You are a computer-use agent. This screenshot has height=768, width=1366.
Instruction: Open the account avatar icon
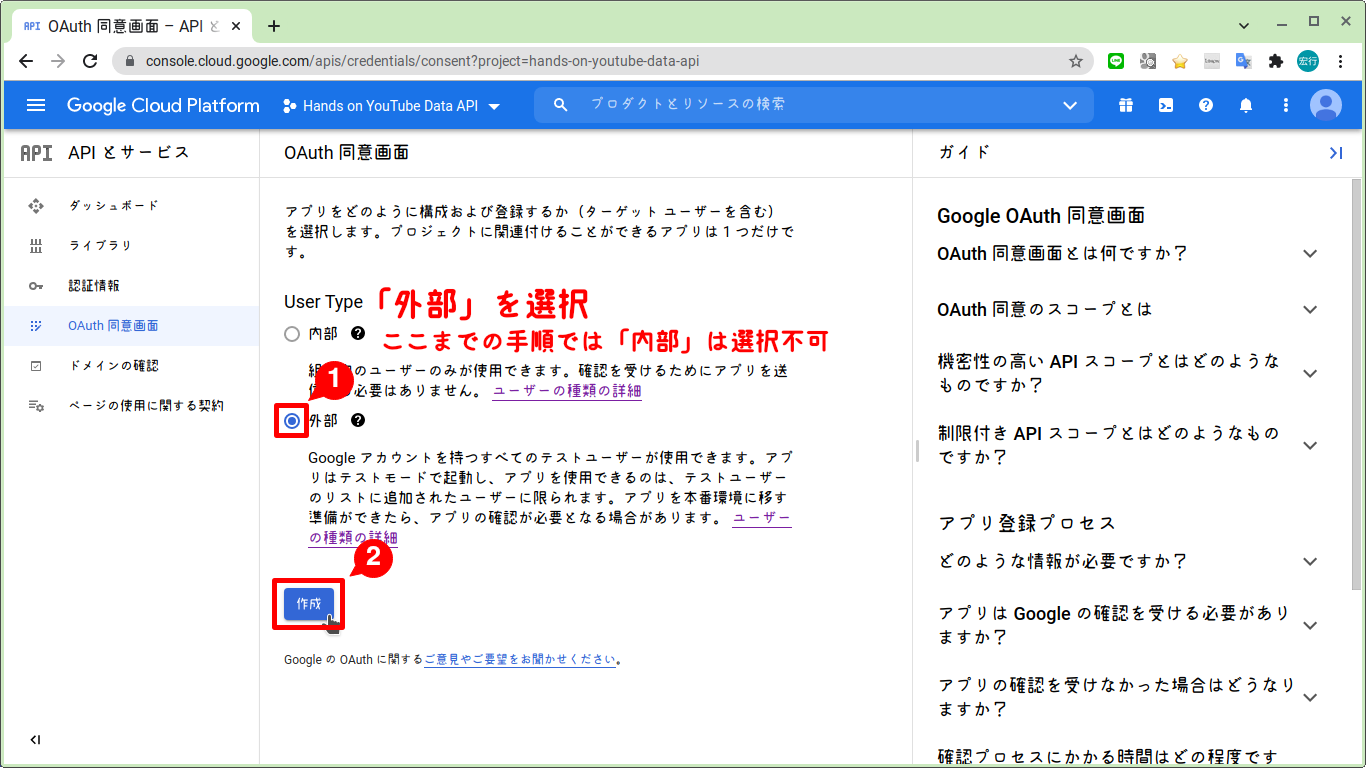pos(1326,104)
